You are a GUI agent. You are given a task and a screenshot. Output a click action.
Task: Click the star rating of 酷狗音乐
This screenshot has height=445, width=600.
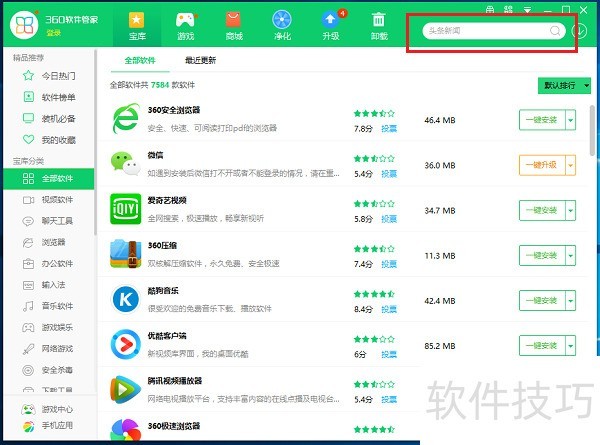click(374, 294)
